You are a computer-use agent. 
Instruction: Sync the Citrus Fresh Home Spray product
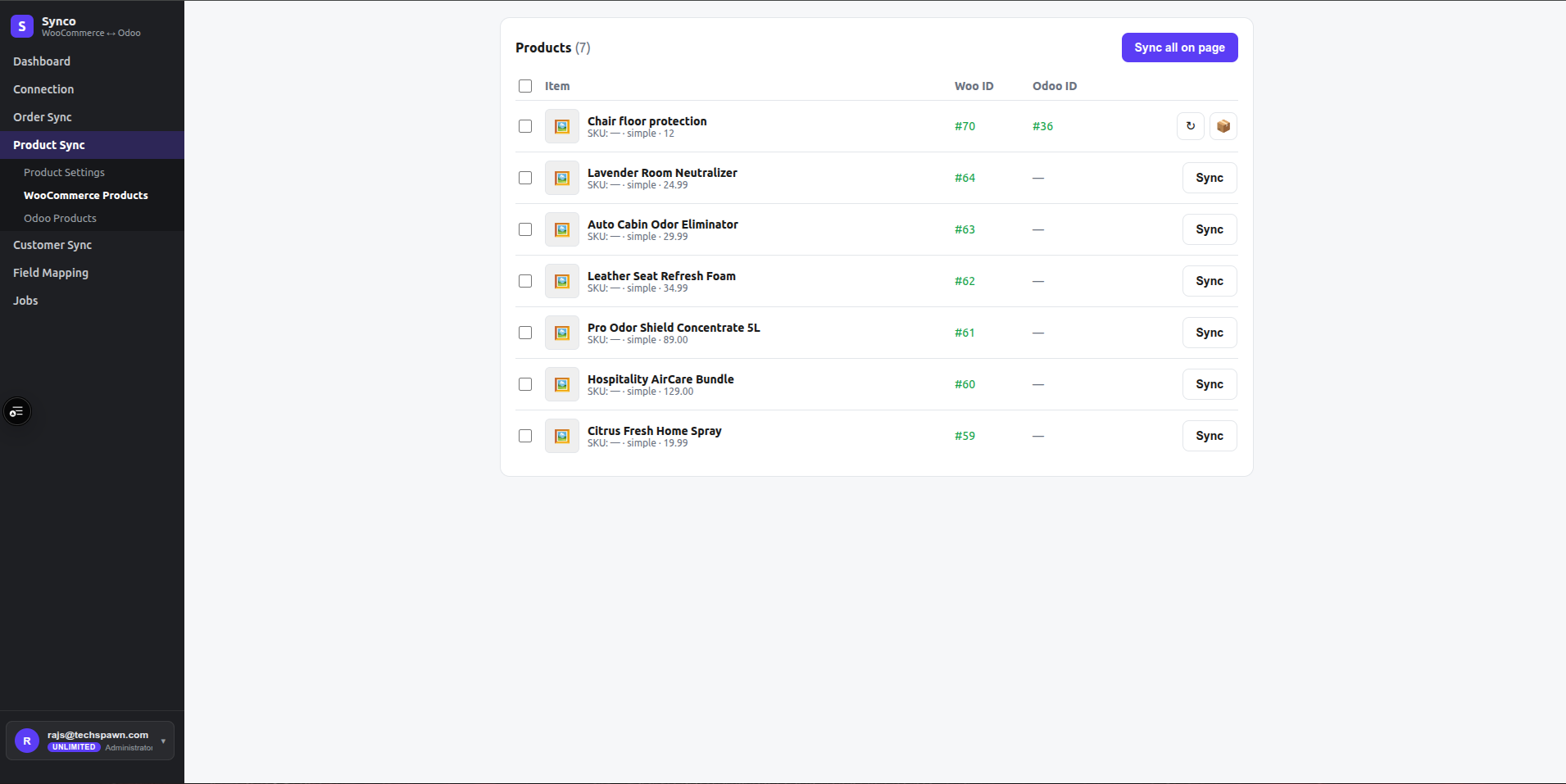[x=1210, y=436]
